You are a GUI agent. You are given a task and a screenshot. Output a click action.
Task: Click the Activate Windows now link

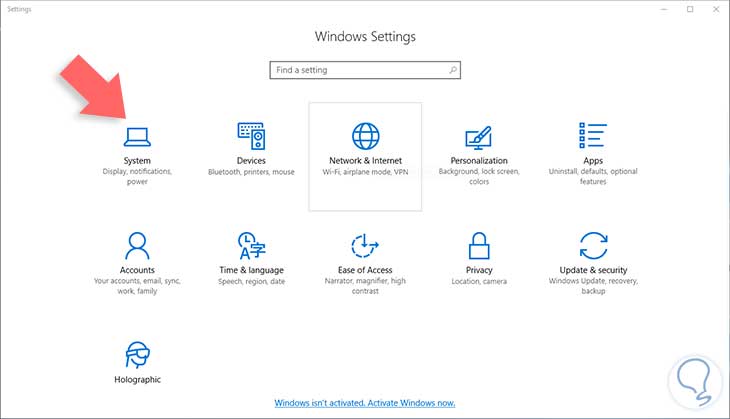coord(365,403)
